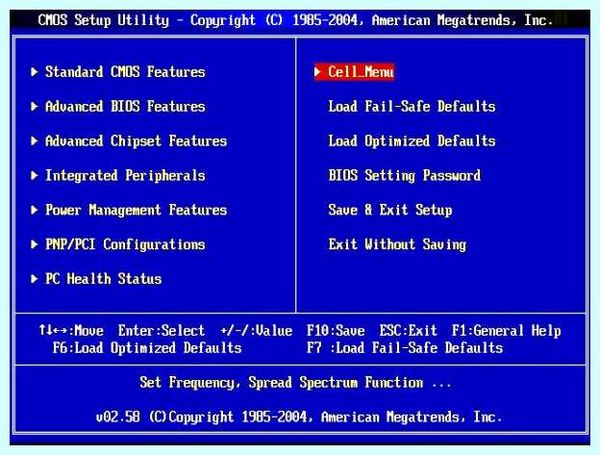Screen dimensions: 600x455
Task: Open PNP/PCI Configurations menu
Action: pyautogui.click(x=125, y=245)
